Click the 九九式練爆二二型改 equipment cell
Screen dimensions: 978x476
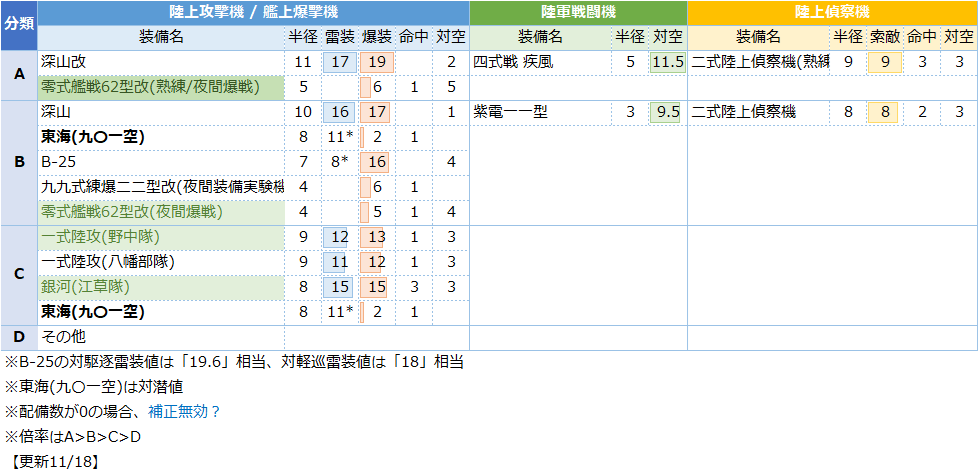coord(161,186)
